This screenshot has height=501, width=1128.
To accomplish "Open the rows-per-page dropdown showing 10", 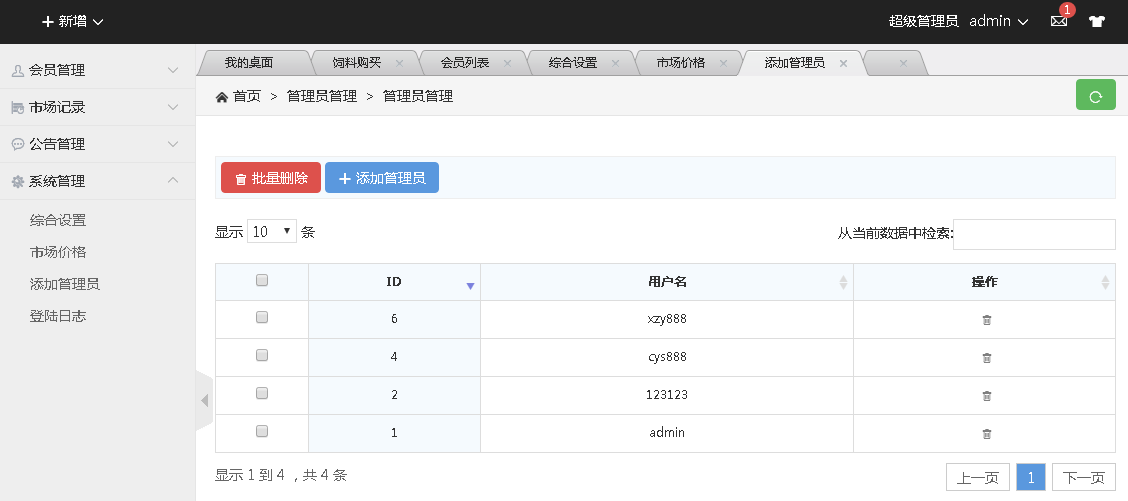I will [x=272, y=232].
